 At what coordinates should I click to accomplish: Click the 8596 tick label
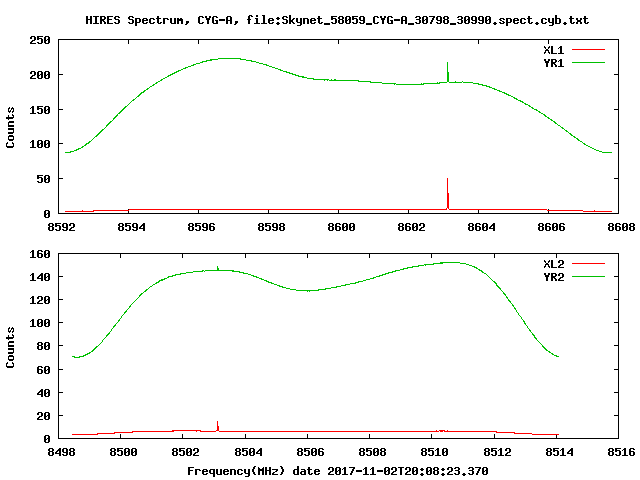[201, 227]
